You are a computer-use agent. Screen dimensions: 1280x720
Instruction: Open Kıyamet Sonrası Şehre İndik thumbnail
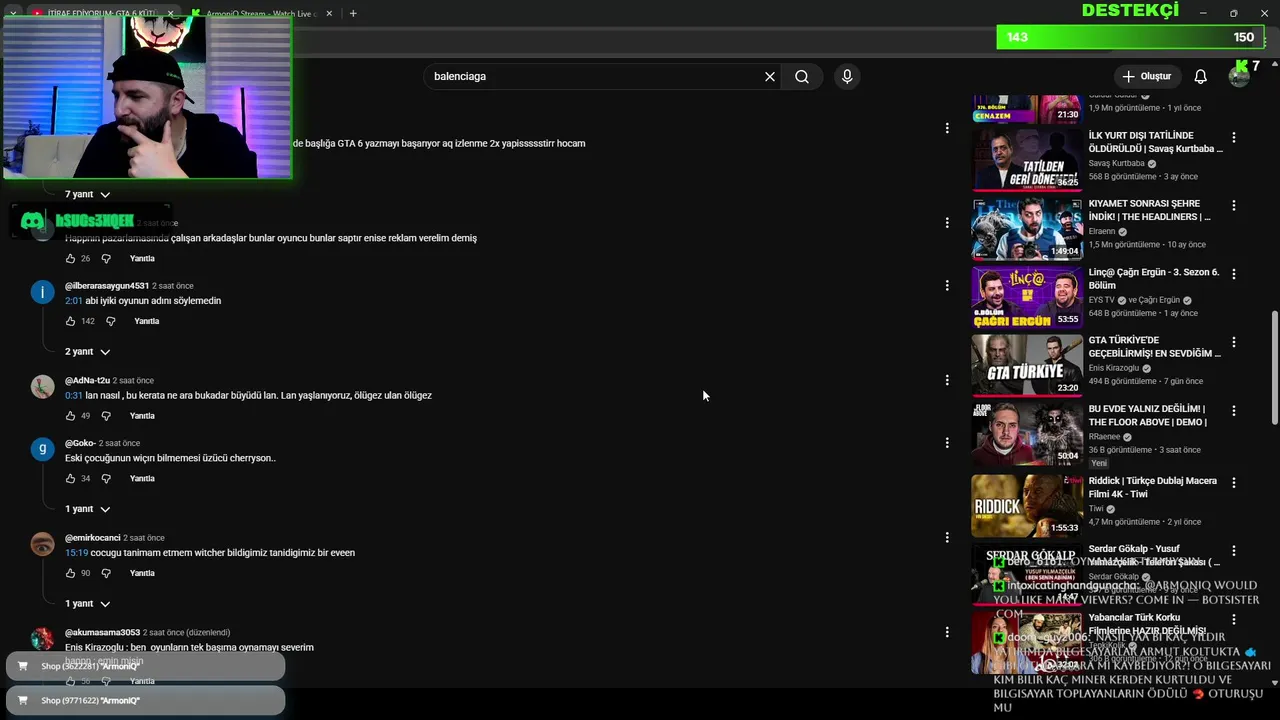[1026, 228]
